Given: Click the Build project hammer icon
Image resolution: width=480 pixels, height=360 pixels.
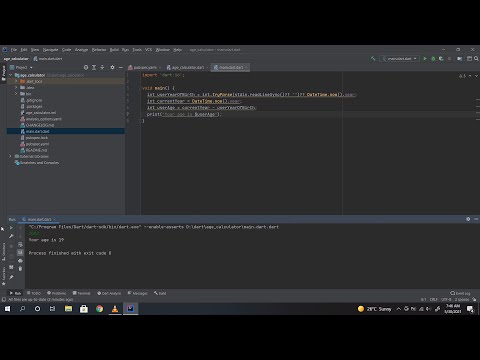Looking at the screenshot, I should [x=373, y=59].
